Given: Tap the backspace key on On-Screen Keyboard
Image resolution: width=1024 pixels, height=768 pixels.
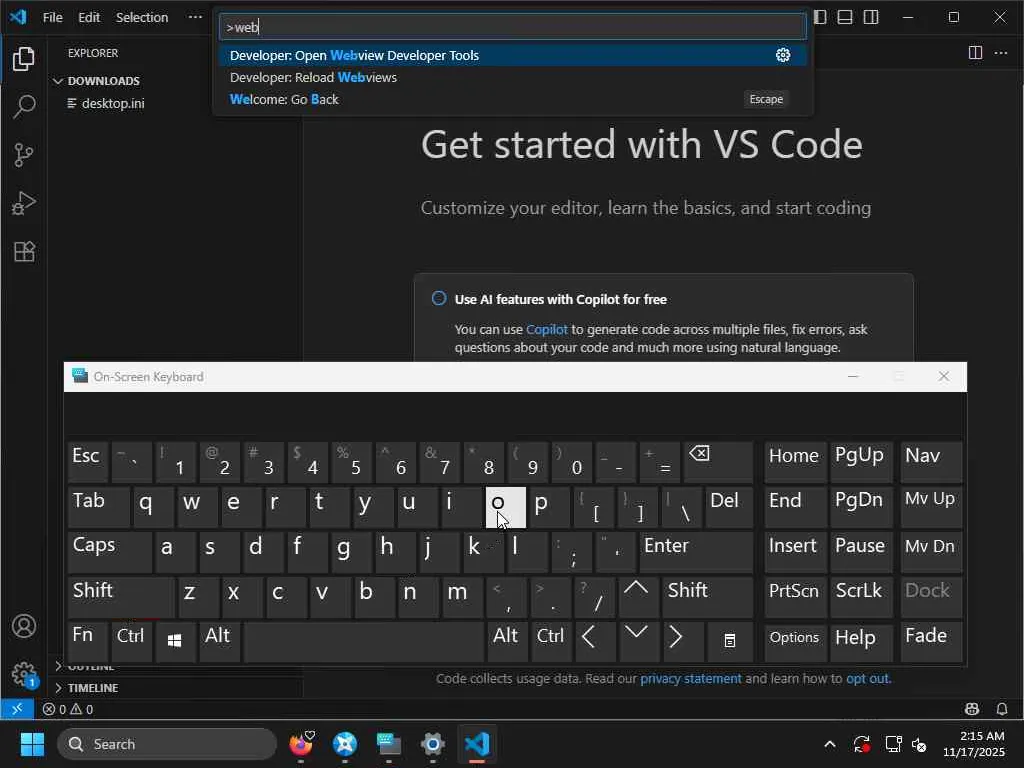Looking at the screenshot, I should tap(718, 462).
